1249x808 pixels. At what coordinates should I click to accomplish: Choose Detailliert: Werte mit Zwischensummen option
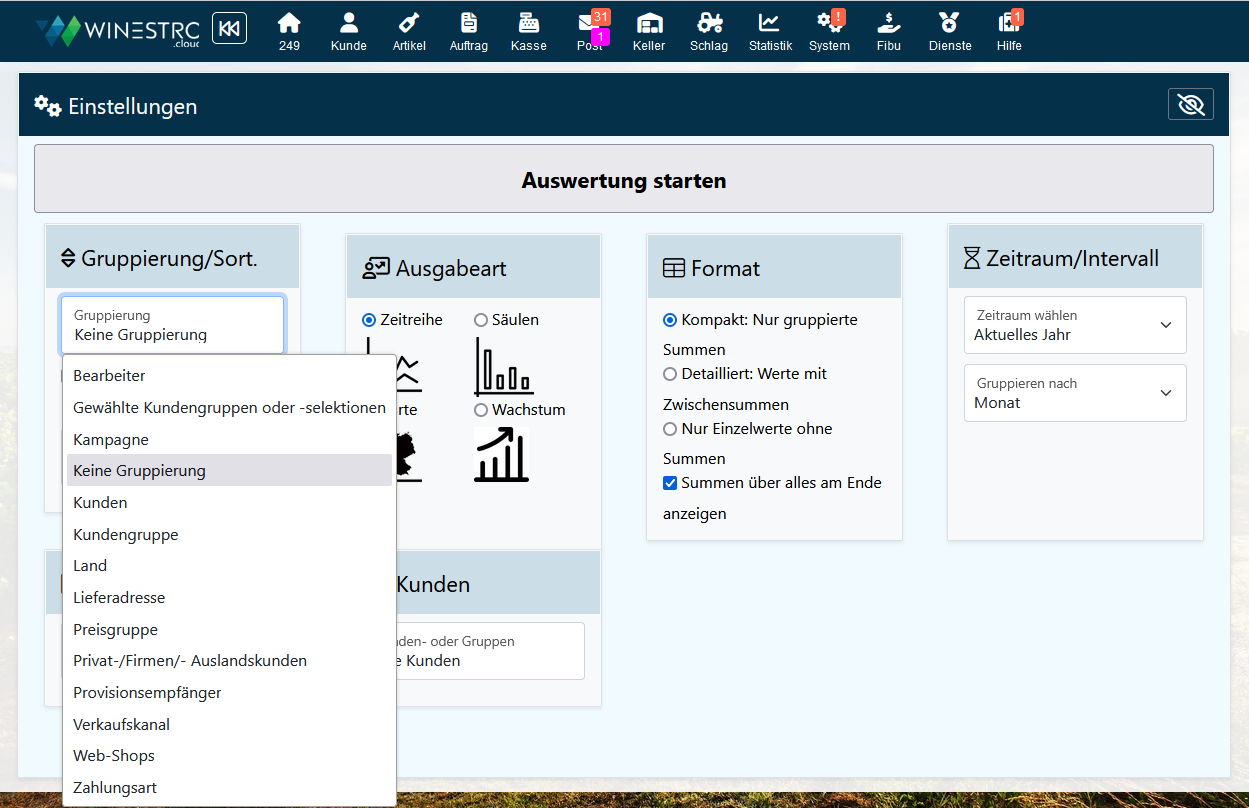tap(670, 374)
